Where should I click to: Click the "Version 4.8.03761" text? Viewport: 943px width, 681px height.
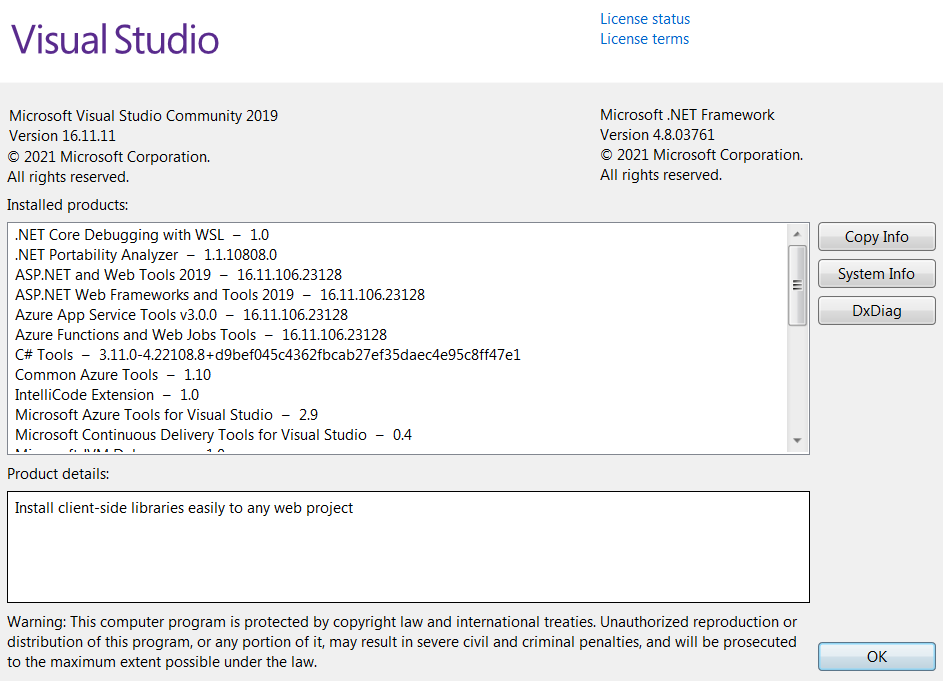tap(657, 135)
